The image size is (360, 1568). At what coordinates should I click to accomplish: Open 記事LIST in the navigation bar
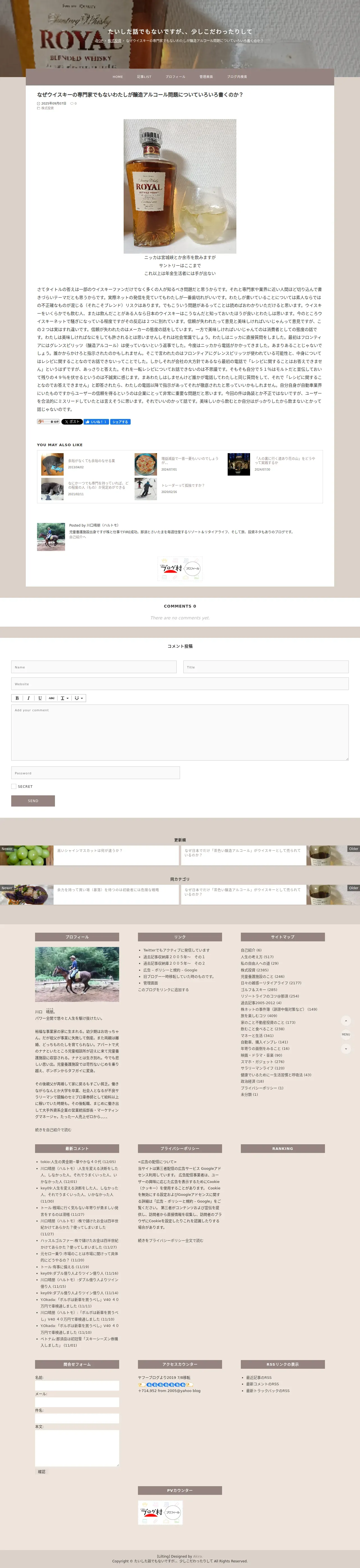144,77
